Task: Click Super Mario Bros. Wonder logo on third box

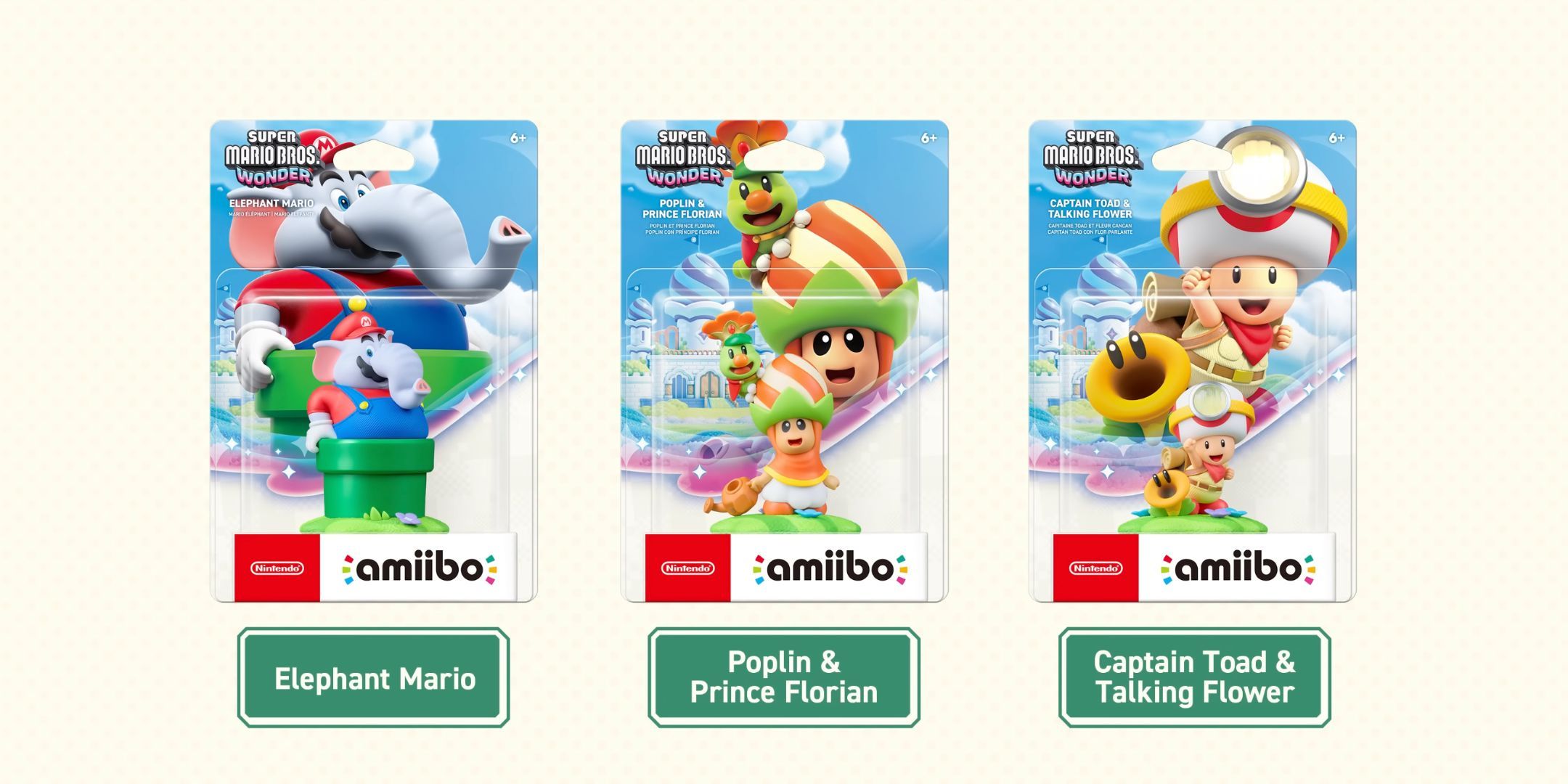Action: pos(1091,158)
